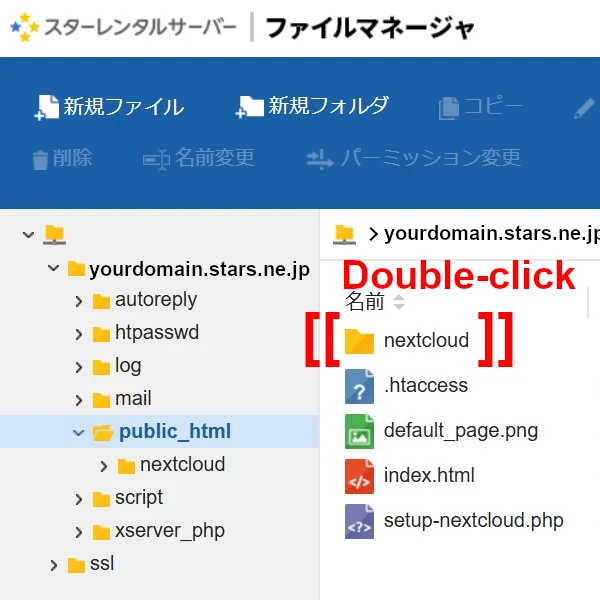This screenshot has width=600, height=600.
Task: Click the 削除 trash icon
Action: click(40, 160)
